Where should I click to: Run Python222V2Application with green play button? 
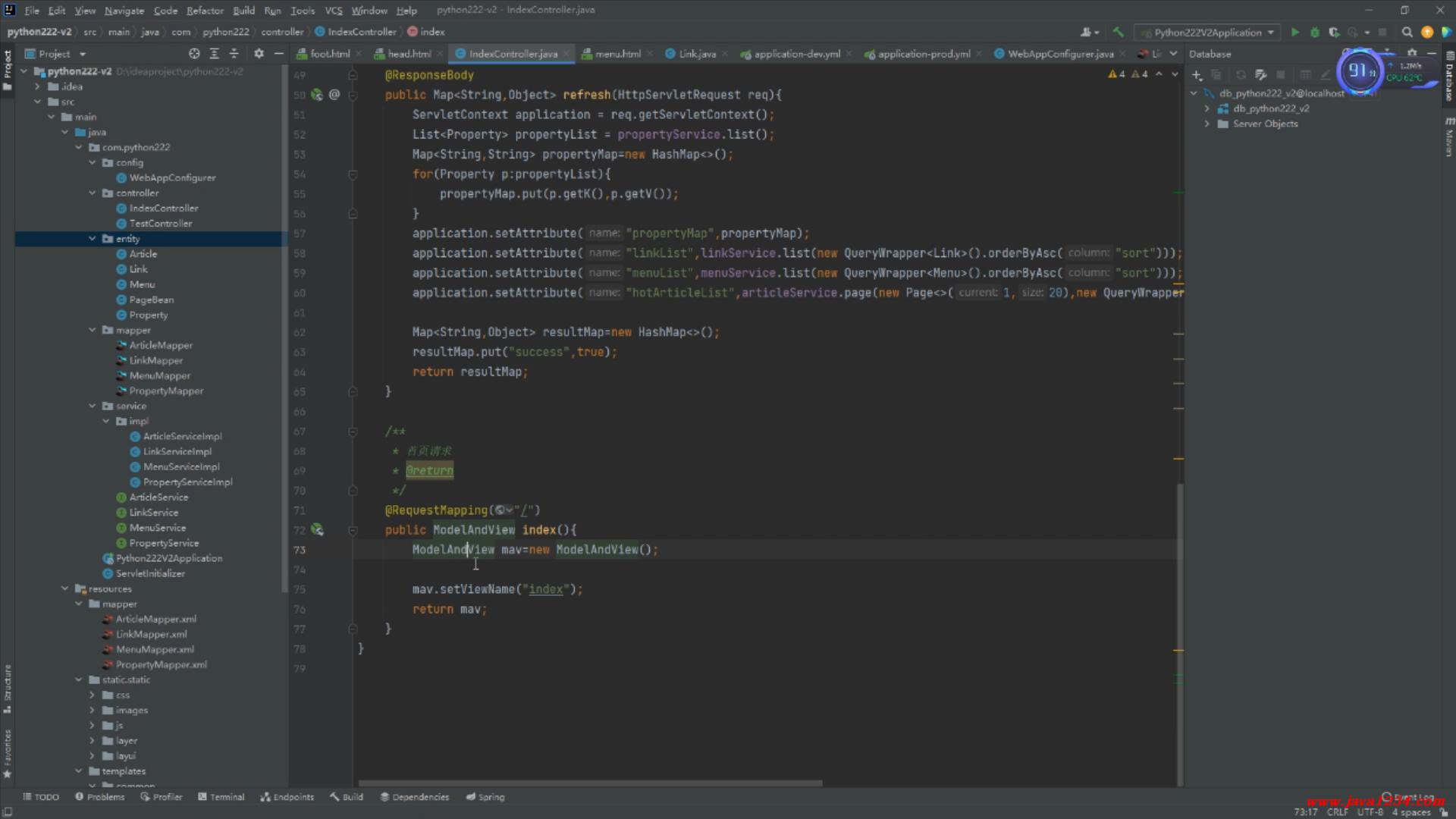coord(1294,33)
